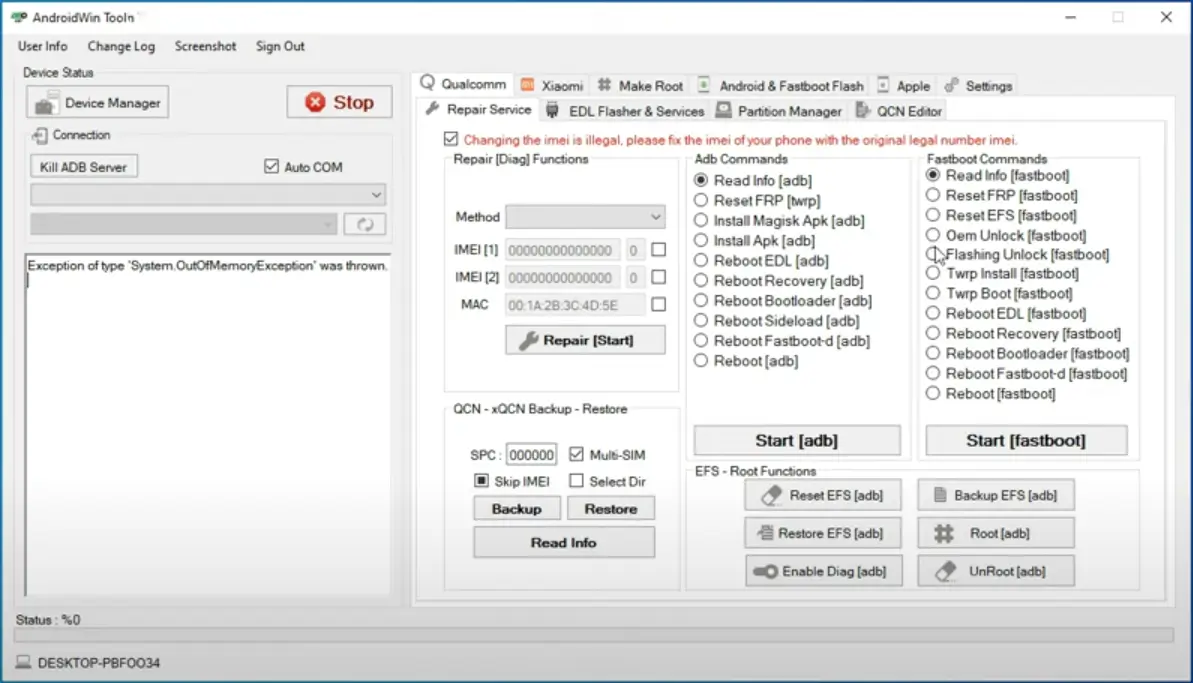Toggle the Auto COM checkbox
Screen dimensions: 1193x683
(x=272, y=166)
